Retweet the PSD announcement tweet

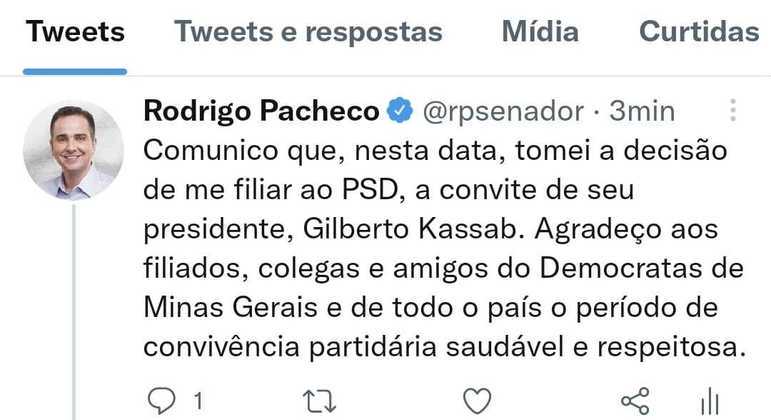[x=318, y=401]
